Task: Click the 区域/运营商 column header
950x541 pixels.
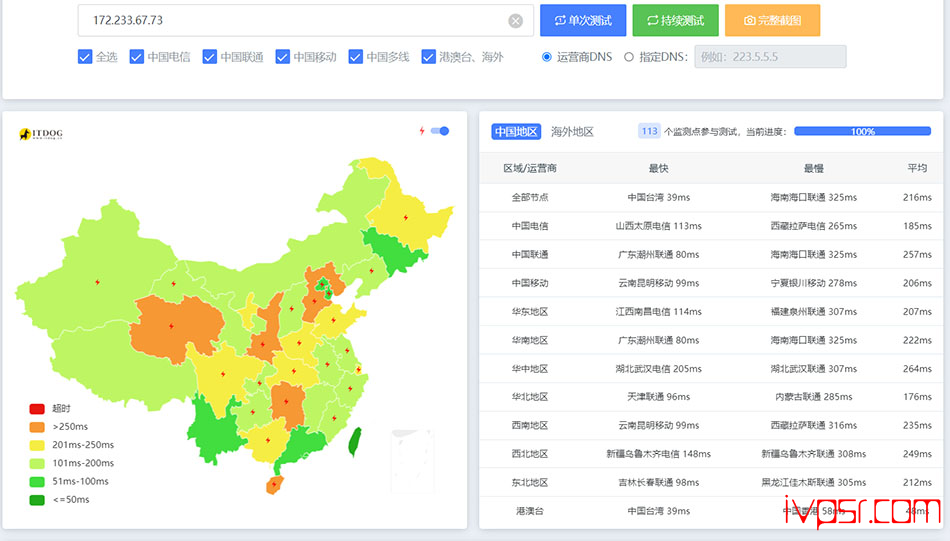Action: click(530, 168)
